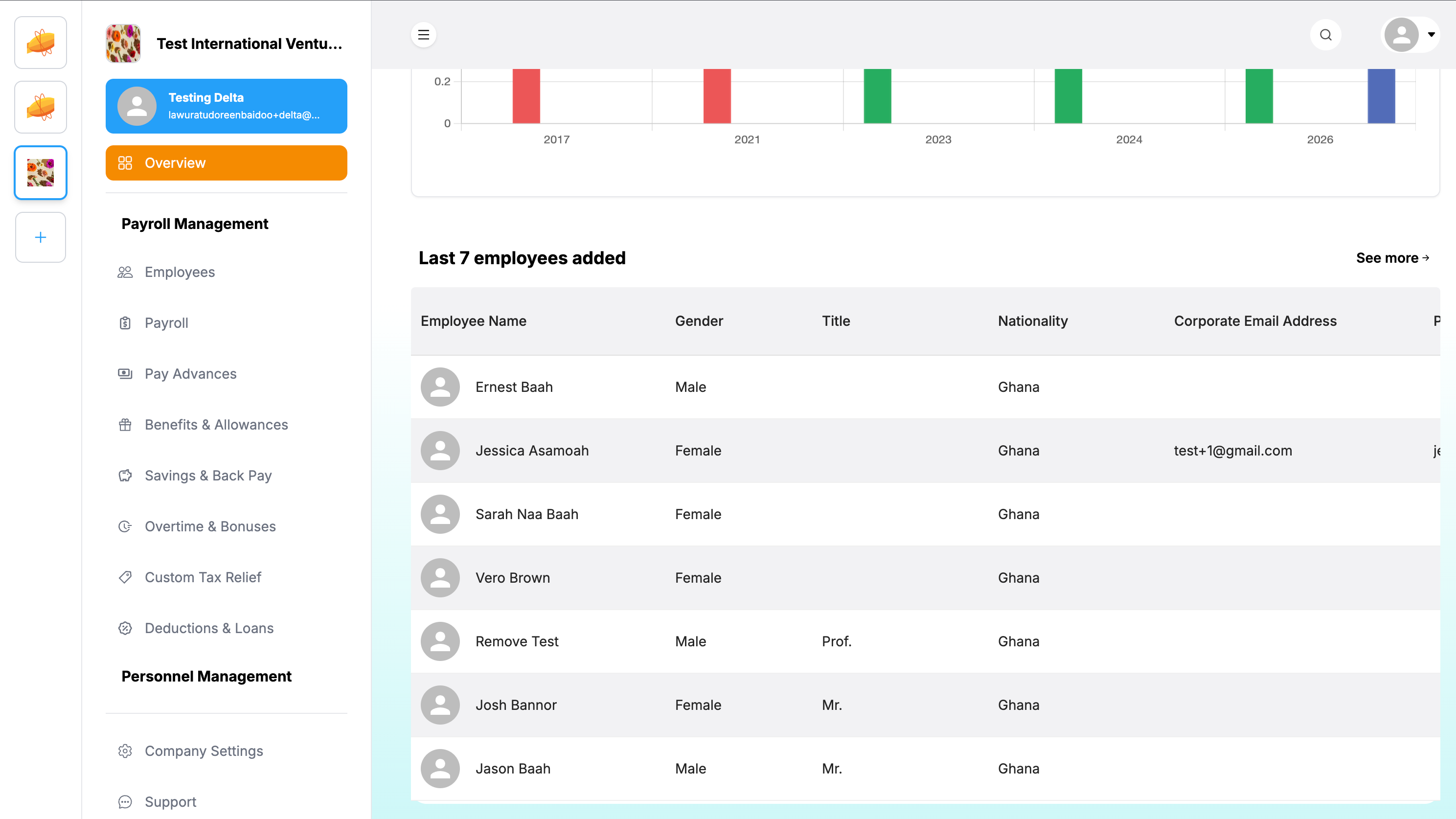
Task: Open Benefits & Allowances
Action: point(216,425)
